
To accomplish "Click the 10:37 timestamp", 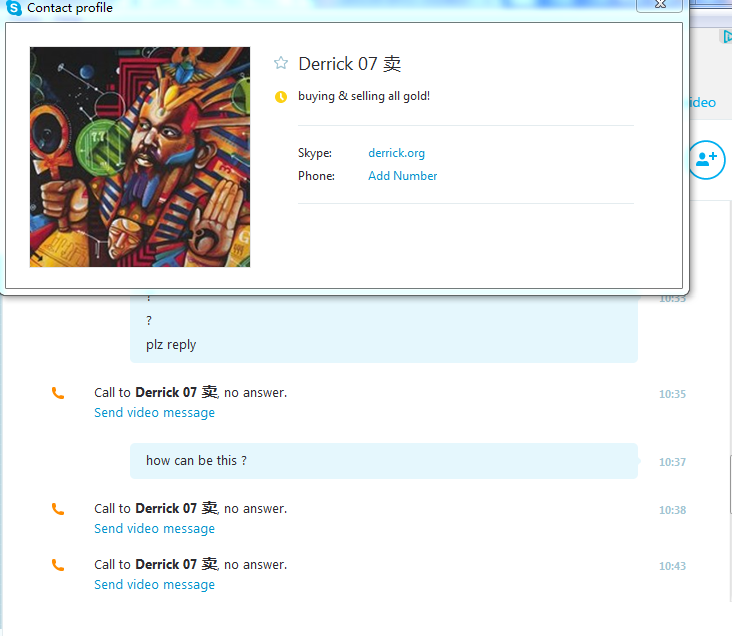I will coord(672,462).
